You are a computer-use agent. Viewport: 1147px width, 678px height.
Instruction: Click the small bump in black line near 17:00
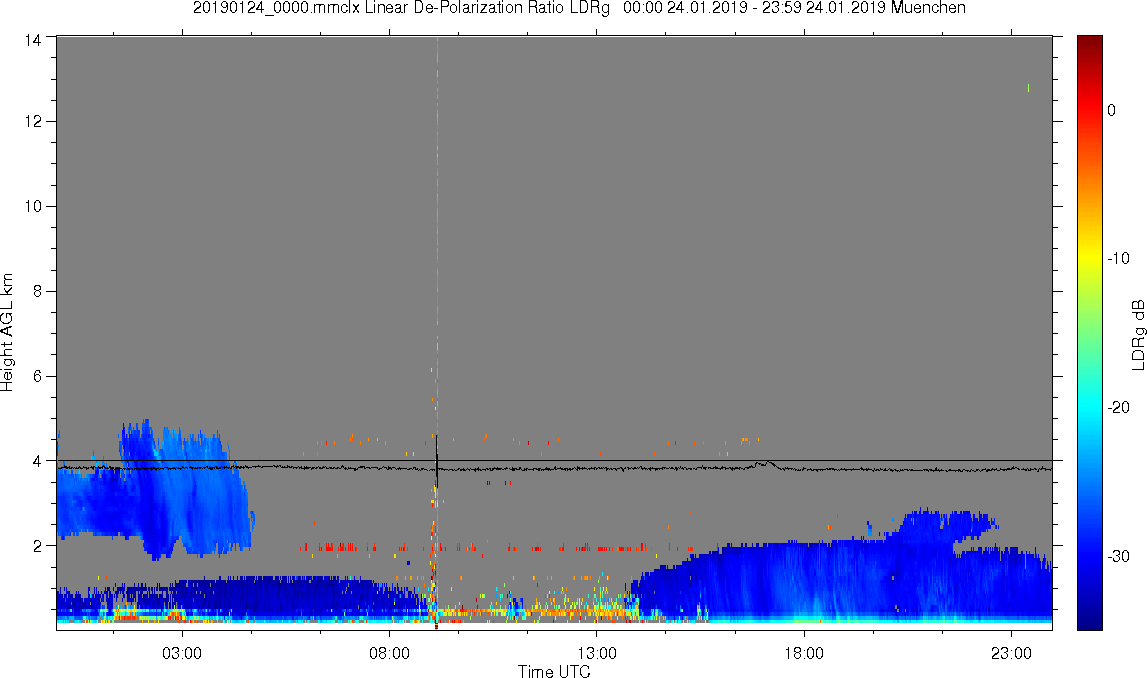(764, 464)
